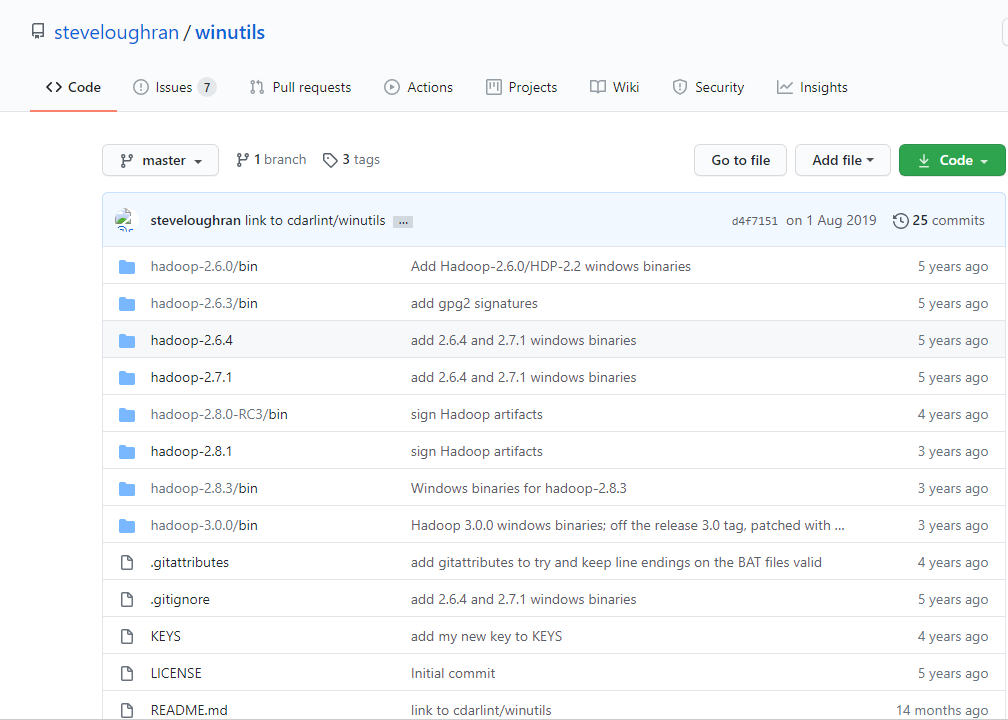Open the KEYS file

tap(165, 636)
